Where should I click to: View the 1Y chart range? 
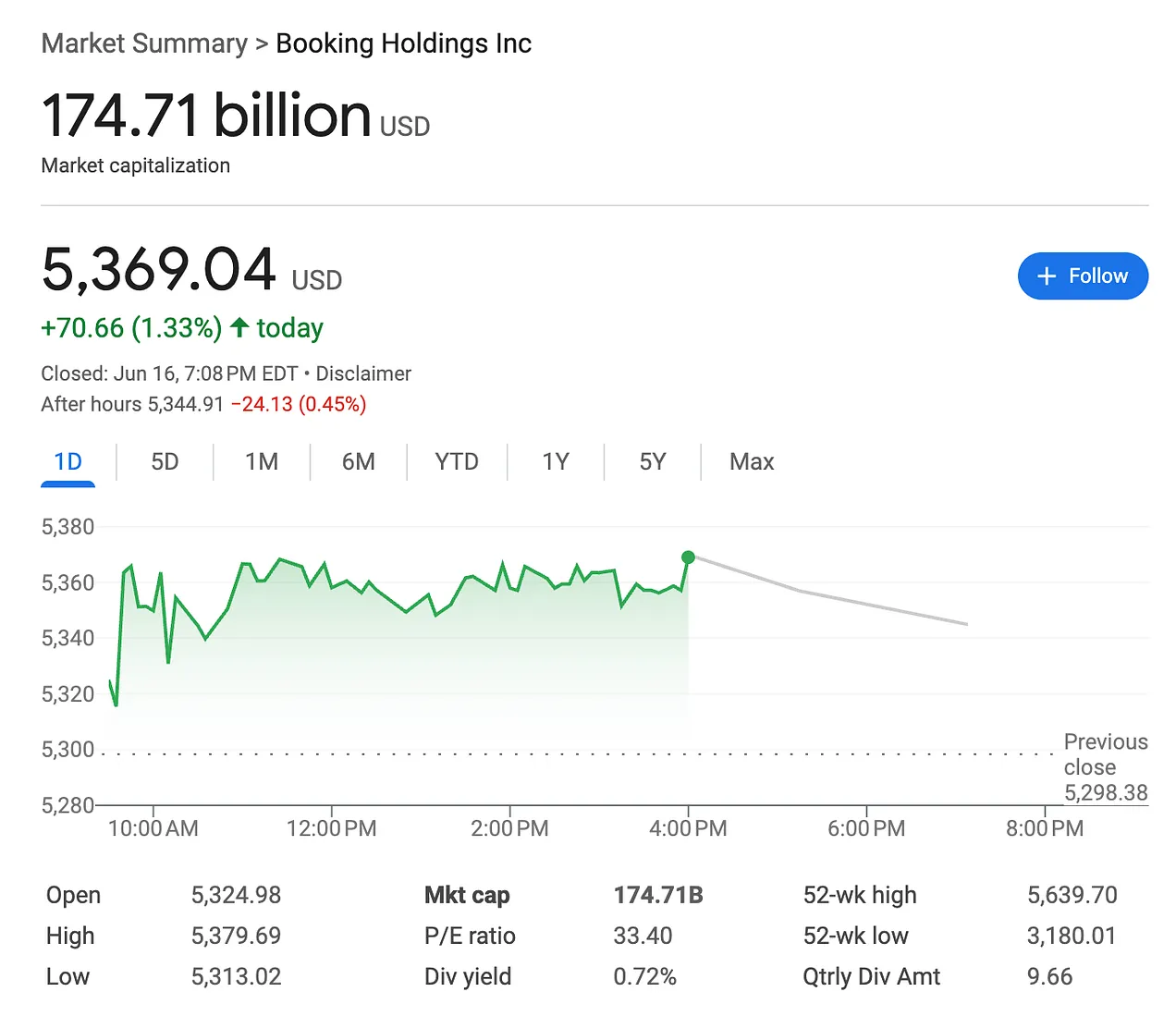pos(556,461)
